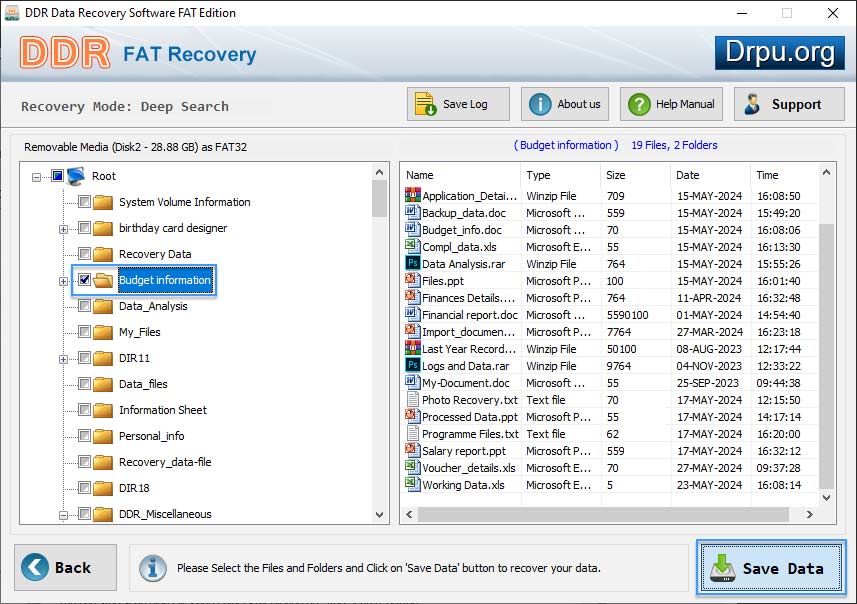Click the file list vertical scrollbar thumb
This screenshot has width=857, height=604.
click(826, 355)
